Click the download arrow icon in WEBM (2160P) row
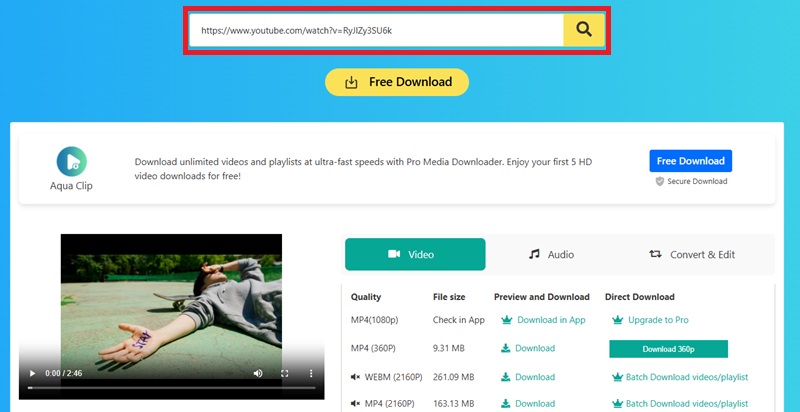The height and width of the screenshot is (412, 800). click(x=506, y=377)
